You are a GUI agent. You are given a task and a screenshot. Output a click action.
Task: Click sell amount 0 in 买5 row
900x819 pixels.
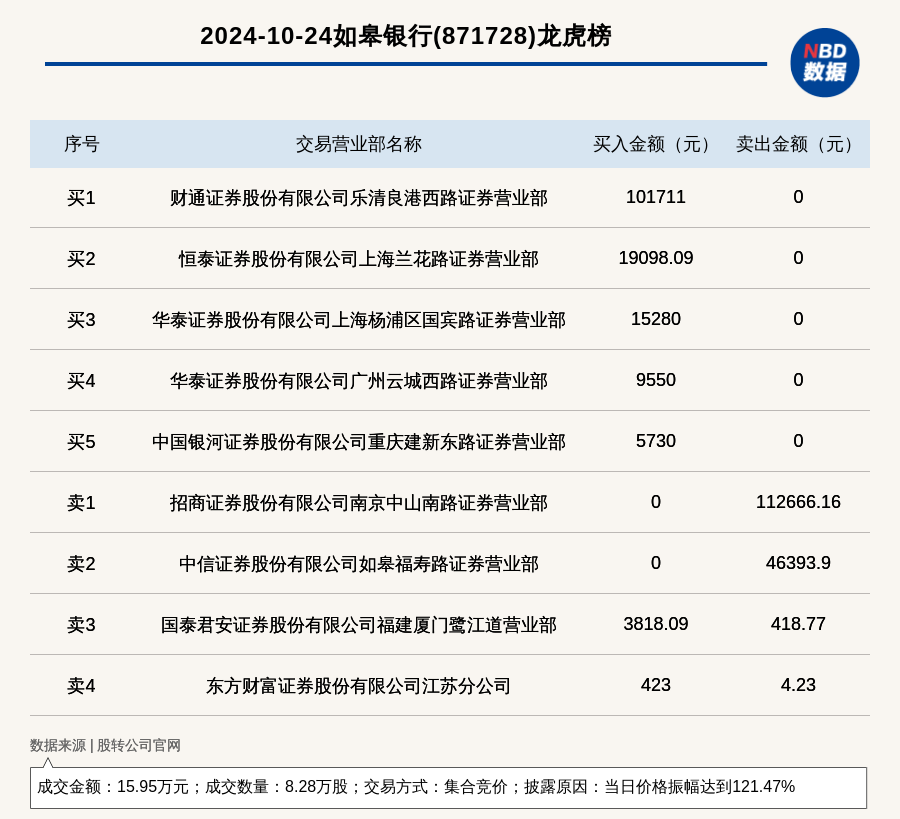click(x=798, y=441)
